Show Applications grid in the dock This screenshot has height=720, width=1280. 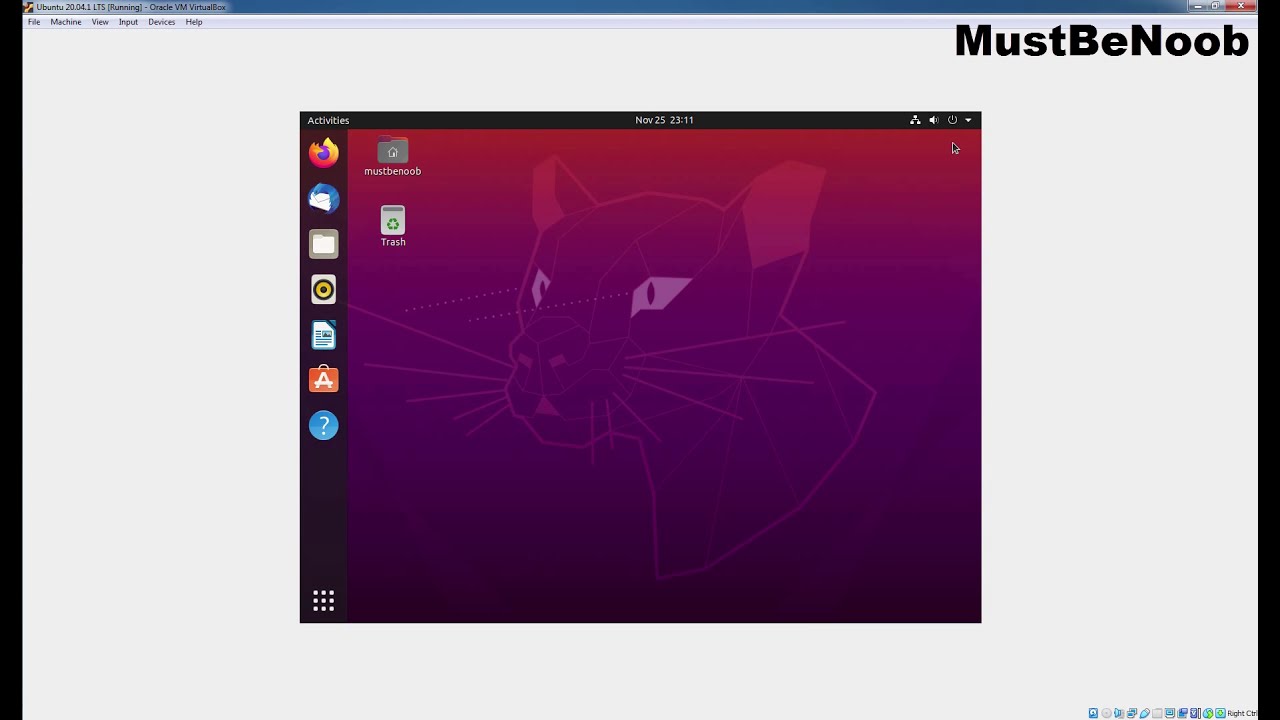323,600
